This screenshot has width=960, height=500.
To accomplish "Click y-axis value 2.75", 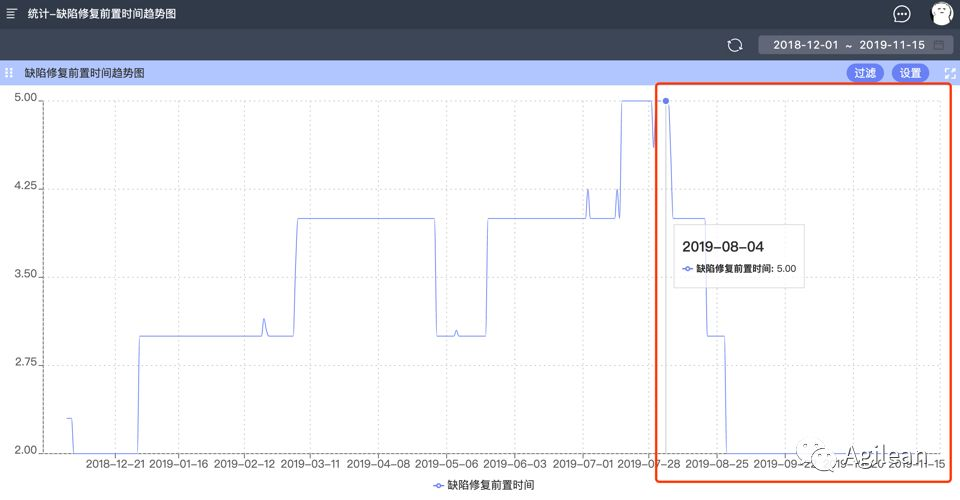I will coord(26,362).
